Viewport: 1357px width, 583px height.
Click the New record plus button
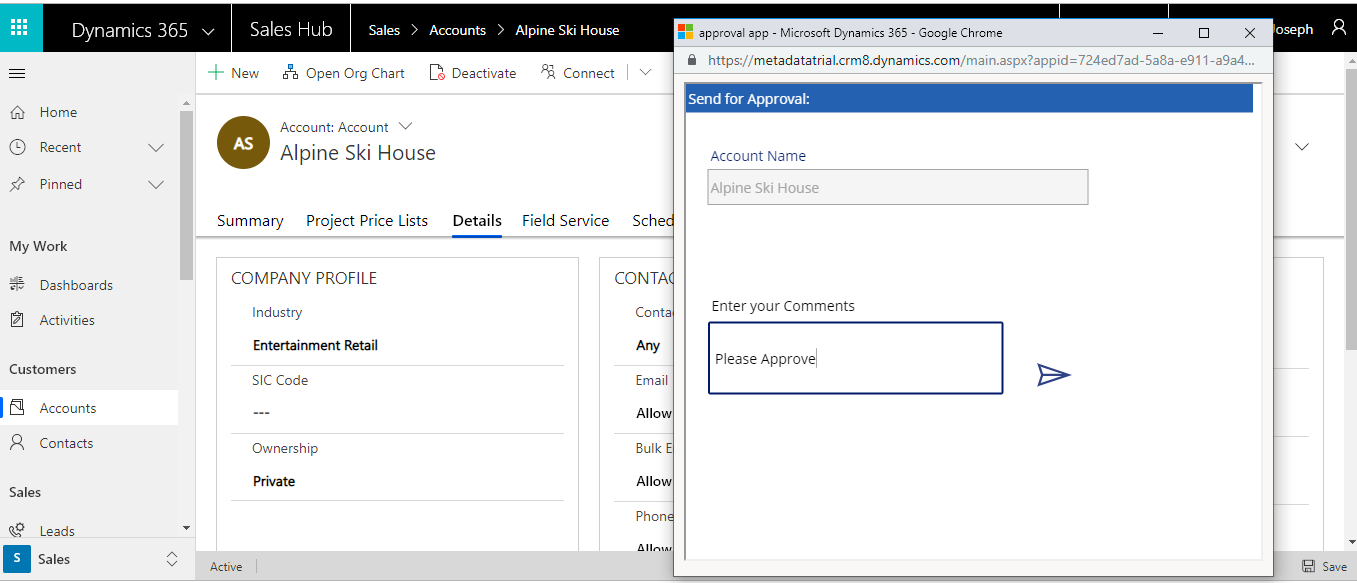click(233, 73)
